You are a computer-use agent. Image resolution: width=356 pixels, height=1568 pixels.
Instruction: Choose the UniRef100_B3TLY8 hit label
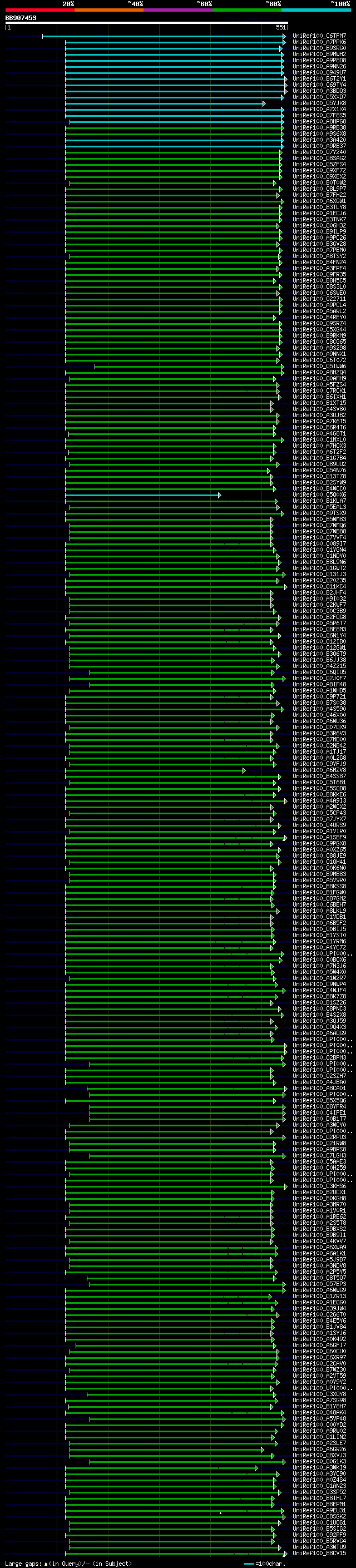click(319, 207)
